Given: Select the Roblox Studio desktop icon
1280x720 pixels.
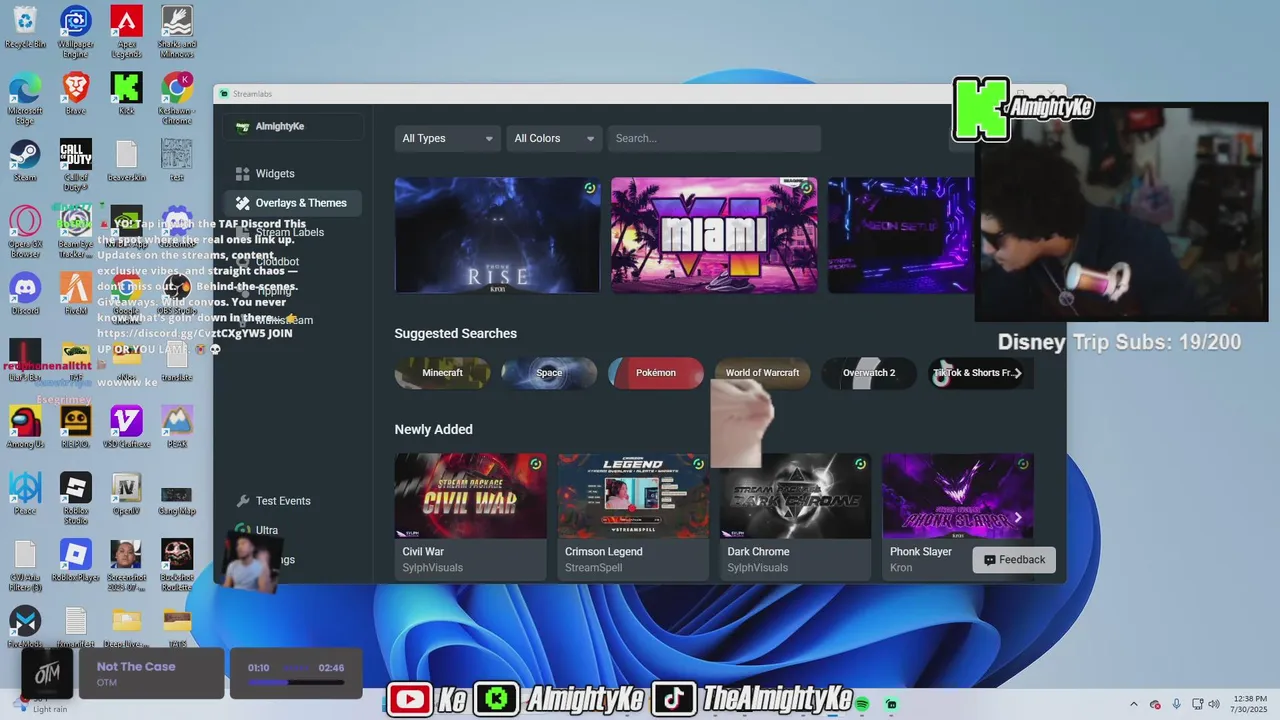Looking at the screenshot, I should pyautogui.click(x=76, y=499).
